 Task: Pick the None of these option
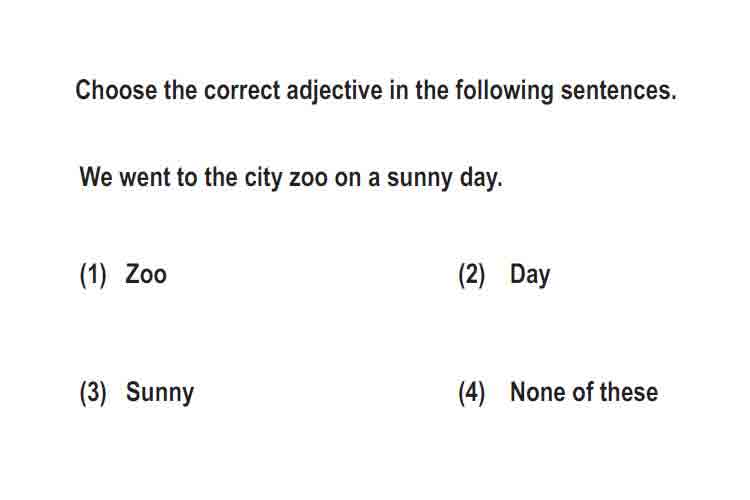[584, 392]
